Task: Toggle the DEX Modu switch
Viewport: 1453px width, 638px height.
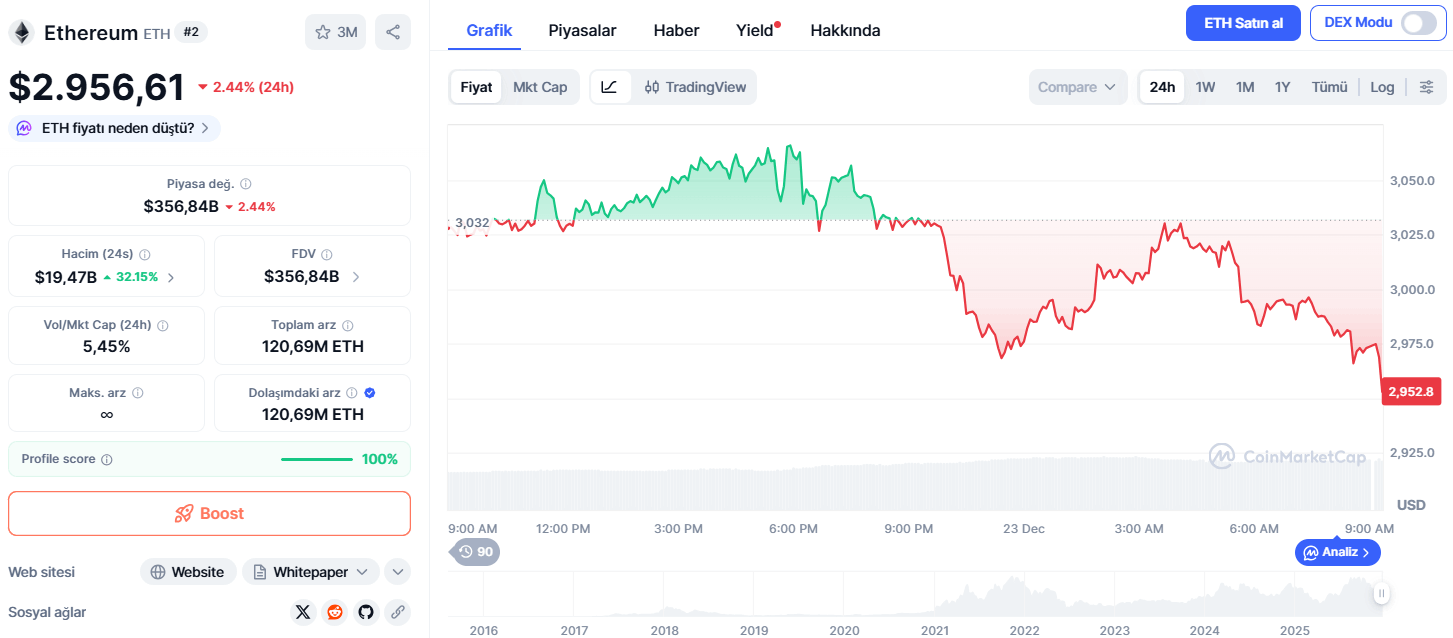Action: 1418,23
